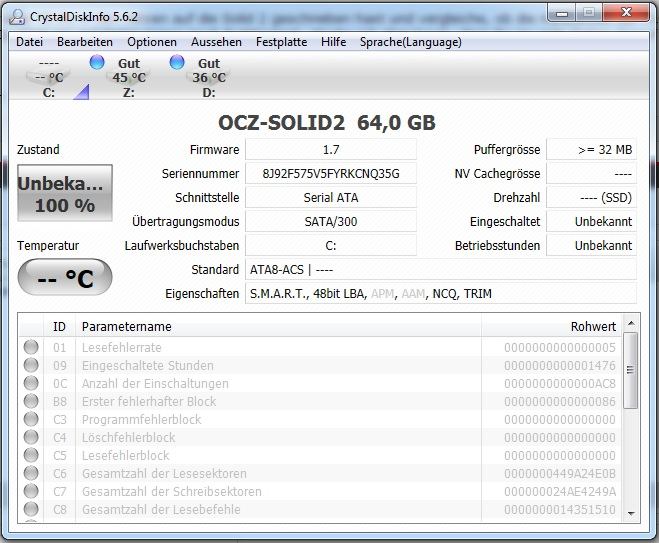Click the Drehzahl value ---- (SSD)
Viewport: 659px width, 543px height.
point(591,198)
